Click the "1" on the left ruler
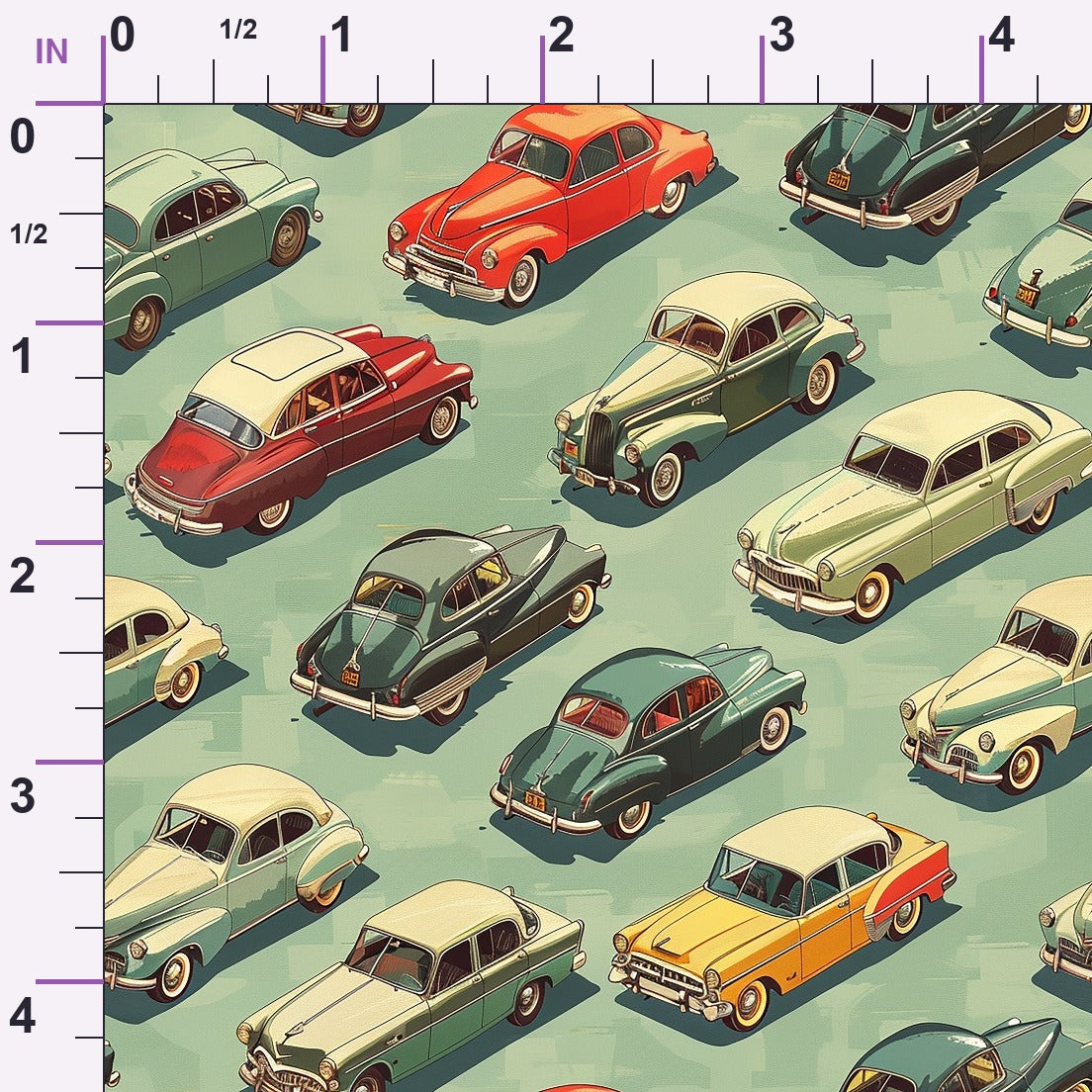This screenshot has height=1092, width=1092. tap(23, 356)
